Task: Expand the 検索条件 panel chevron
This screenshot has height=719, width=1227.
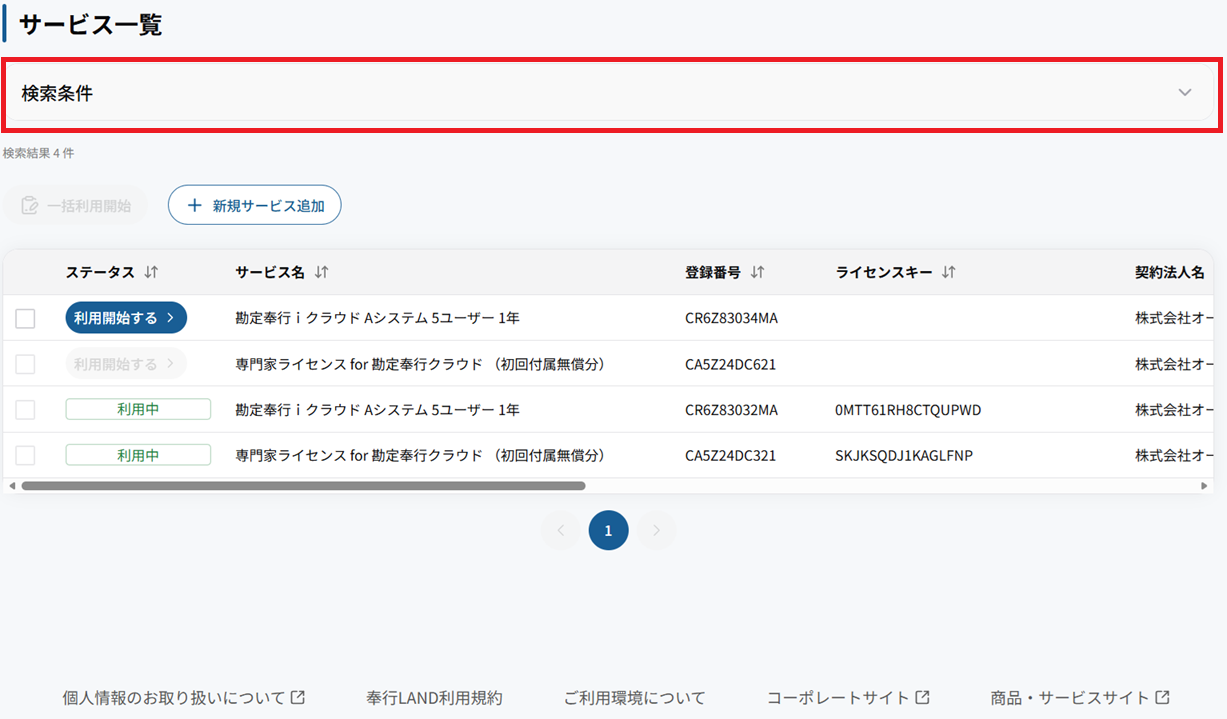Action: tap(1185, 93)
